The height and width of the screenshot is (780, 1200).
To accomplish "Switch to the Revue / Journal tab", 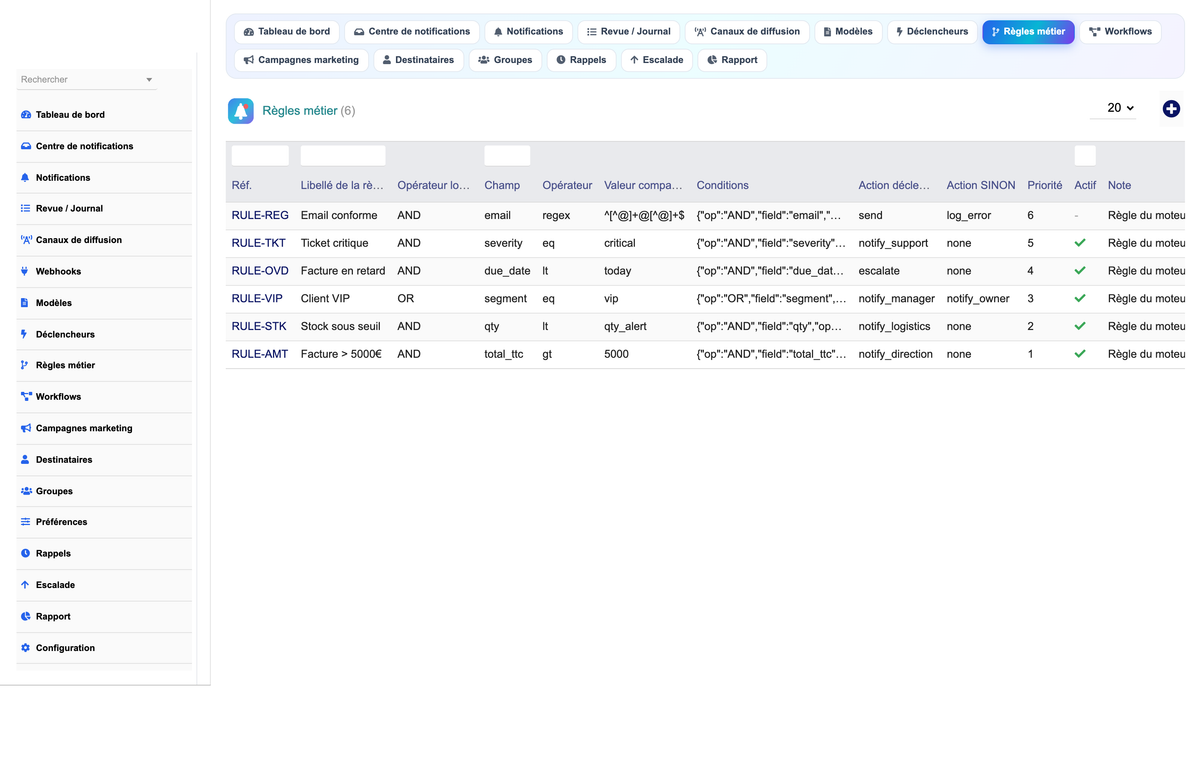I will point(629,32).
